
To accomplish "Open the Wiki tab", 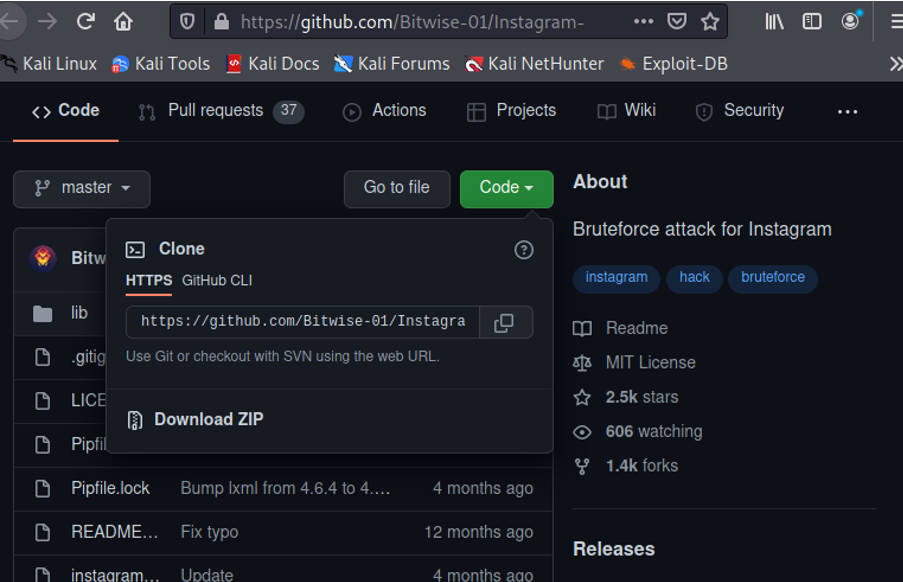I will [627, 111].
